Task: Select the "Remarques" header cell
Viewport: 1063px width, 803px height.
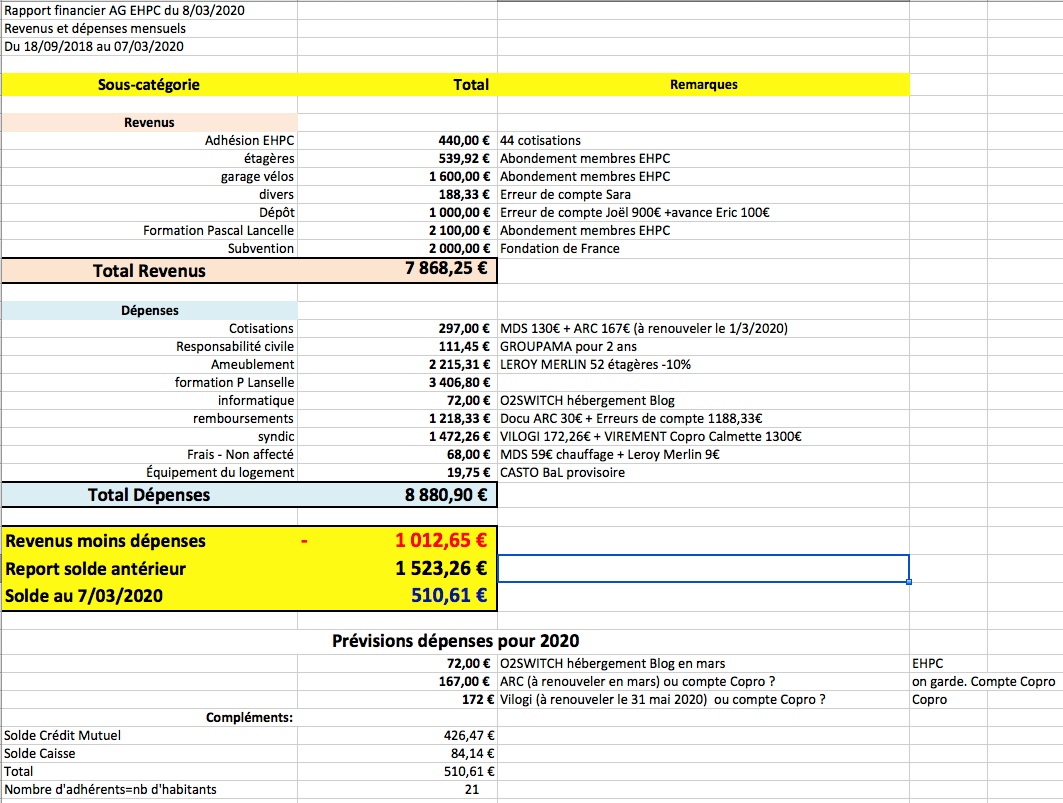Action: 703,85
